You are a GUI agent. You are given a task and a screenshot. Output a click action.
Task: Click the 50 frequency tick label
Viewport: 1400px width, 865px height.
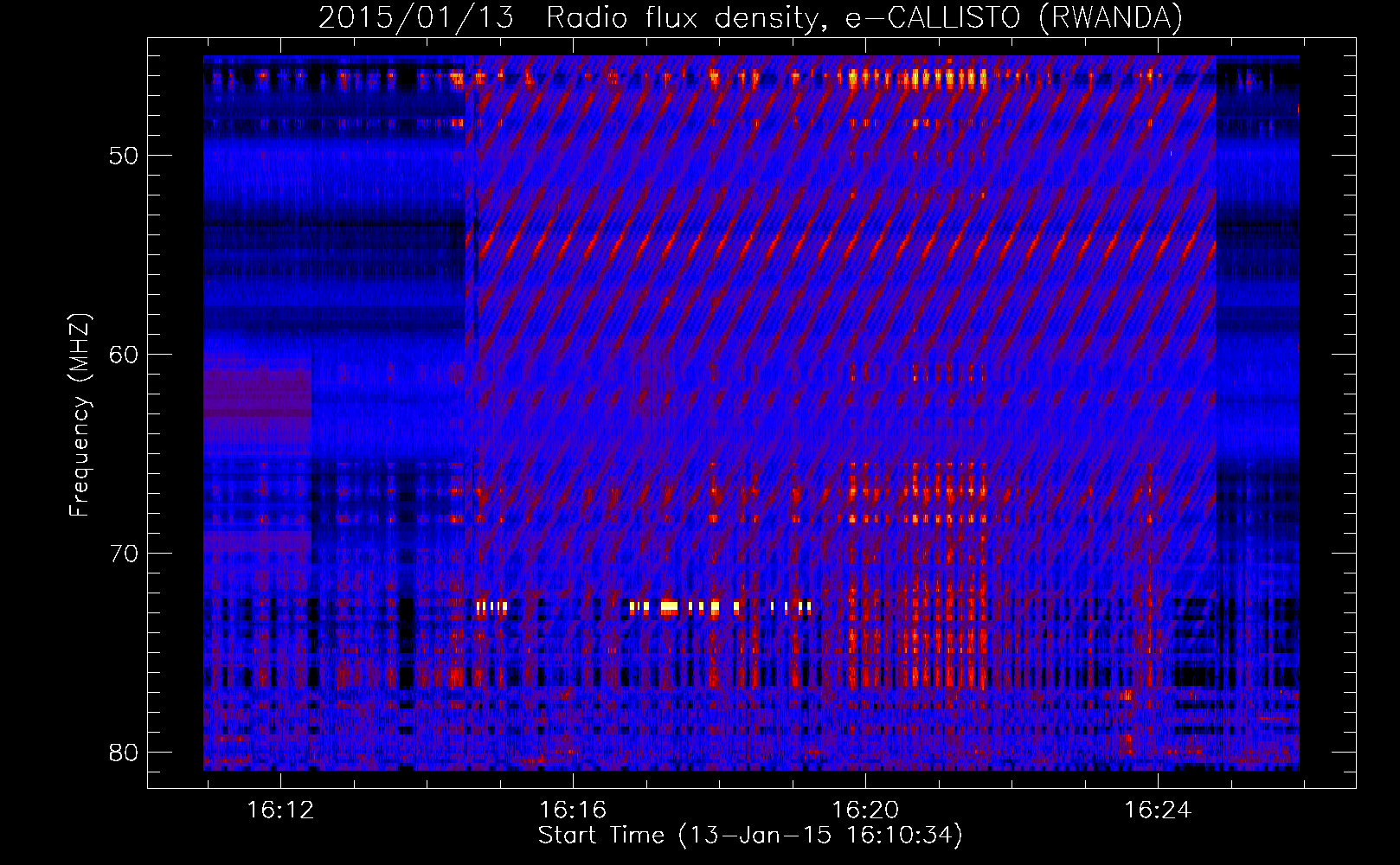click(124, 156)
